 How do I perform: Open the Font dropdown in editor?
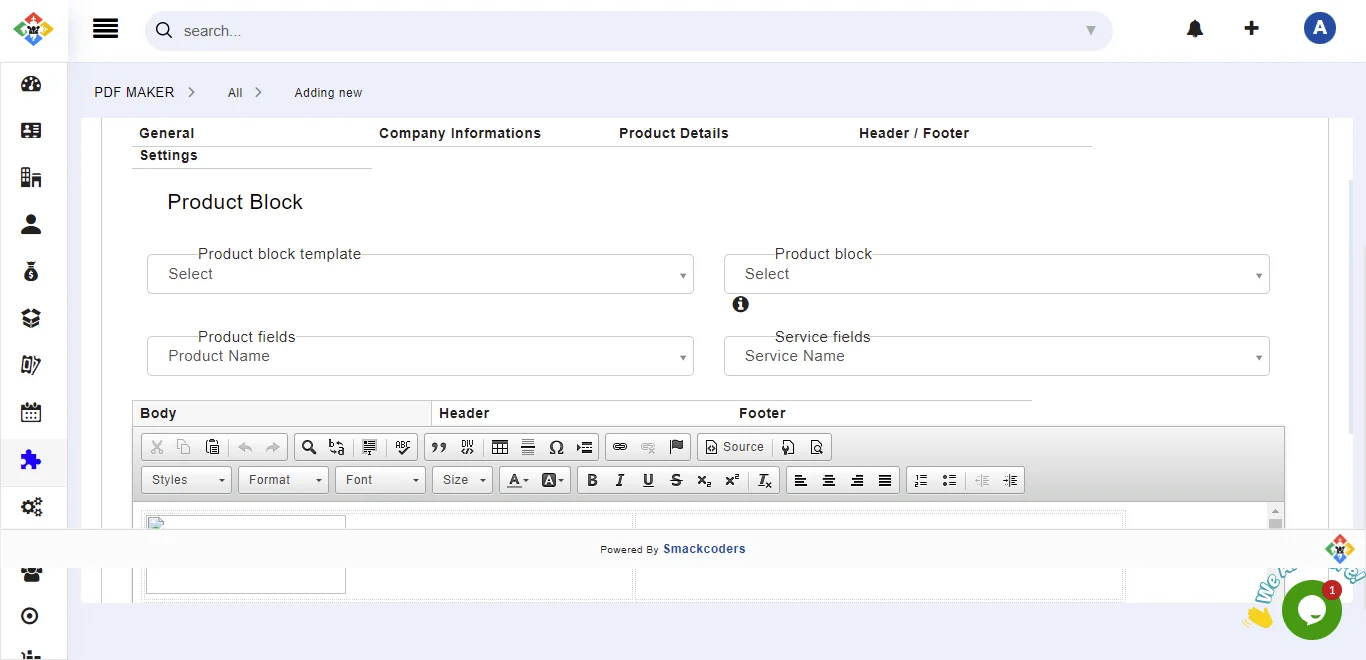380,480
